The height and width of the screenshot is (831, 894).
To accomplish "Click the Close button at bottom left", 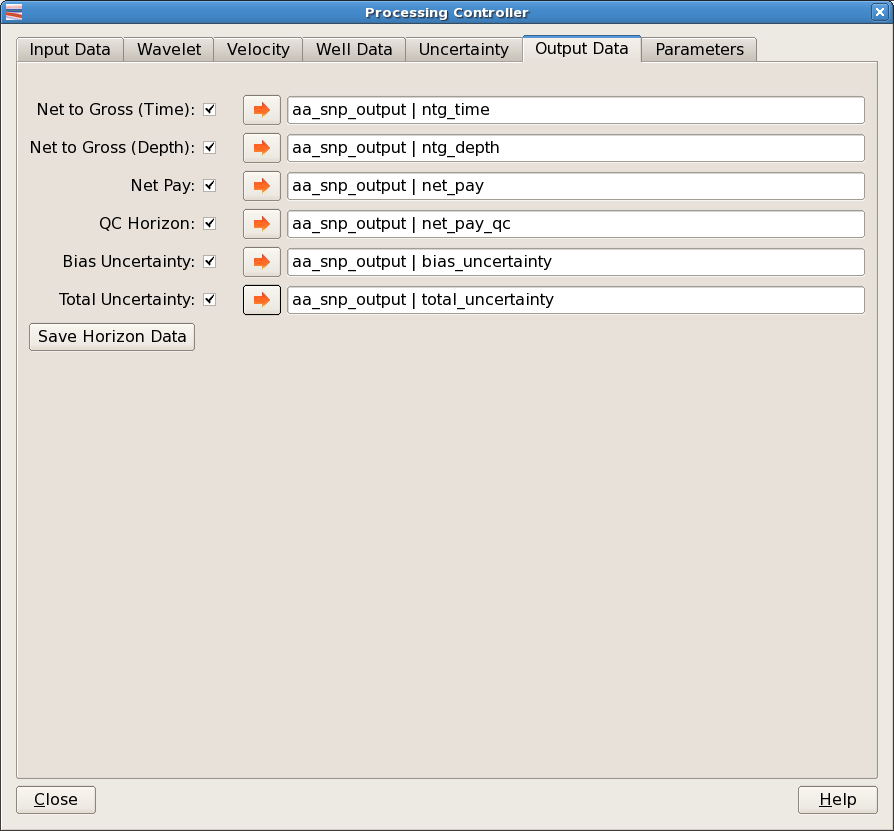I will click(x=56, y=800).
